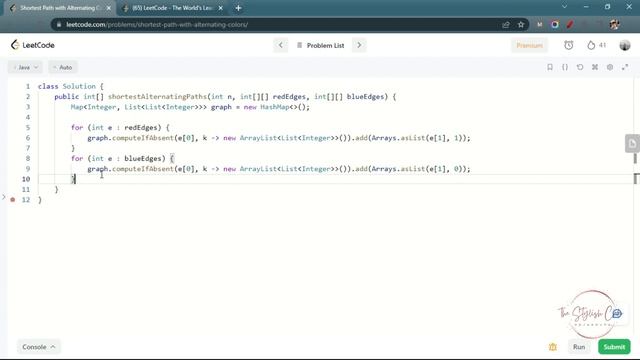
Task: Open a new browser tab
Action: (238, 8)
